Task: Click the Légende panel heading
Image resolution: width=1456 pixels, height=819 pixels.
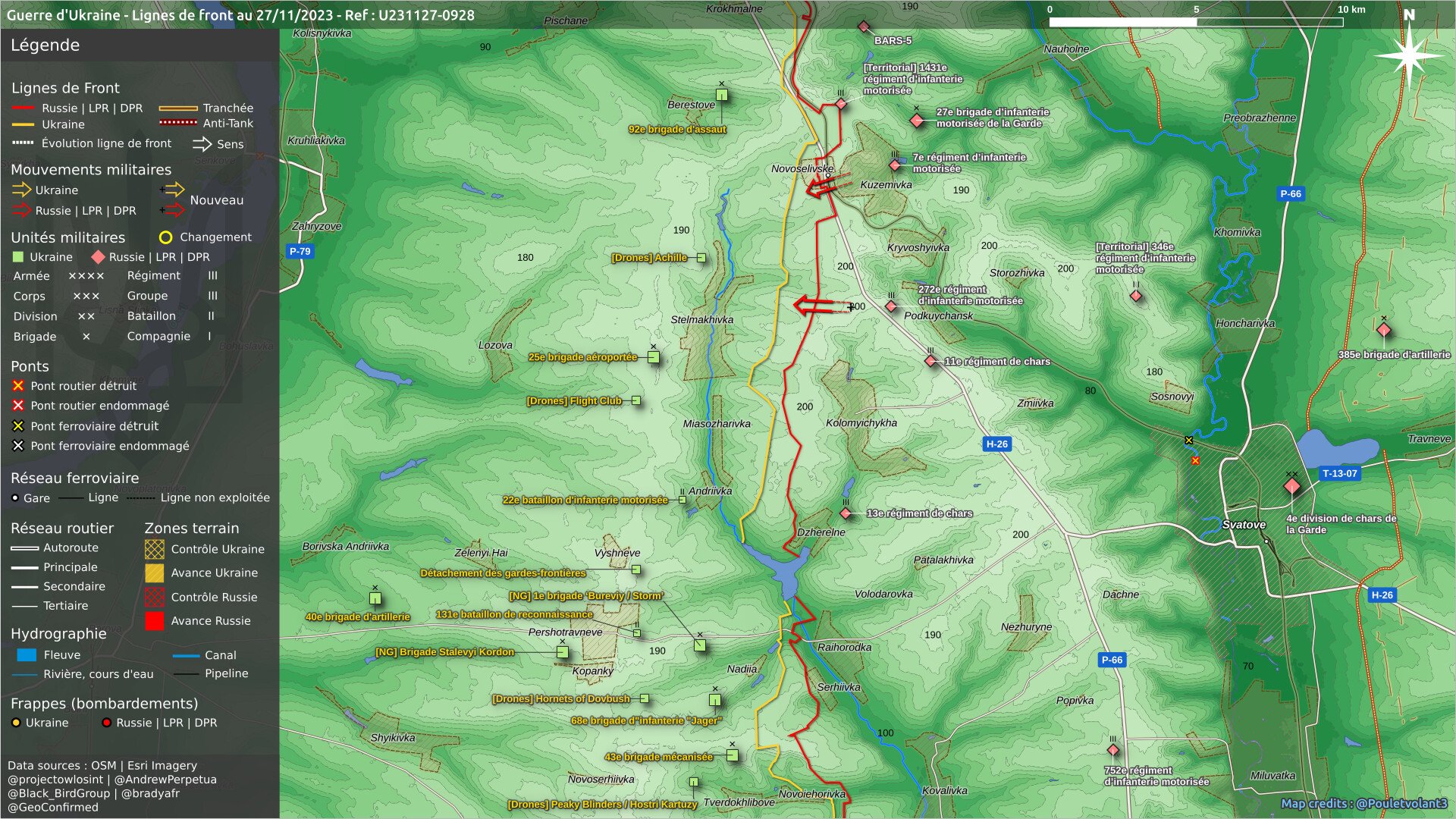Action: coord(45,45)
